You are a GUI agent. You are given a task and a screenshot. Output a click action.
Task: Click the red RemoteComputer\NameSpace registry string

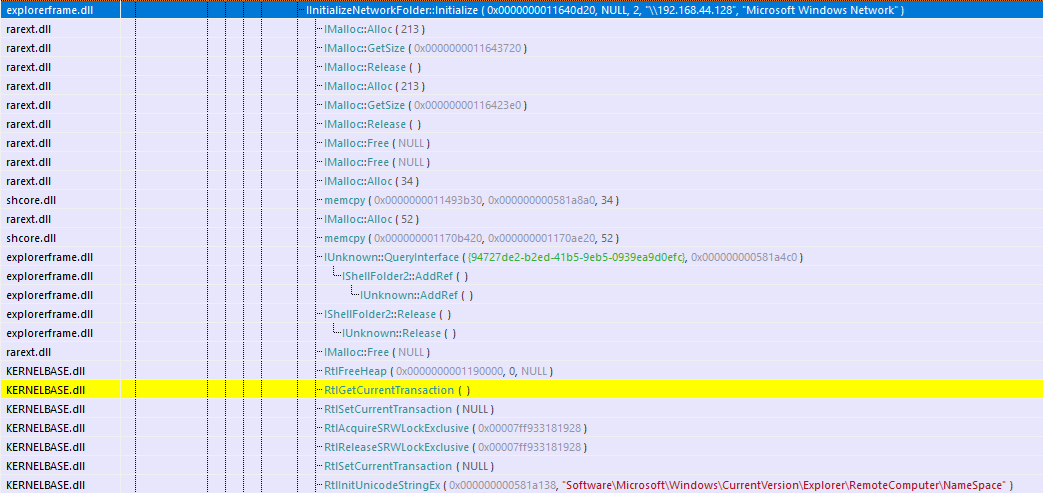784,484
